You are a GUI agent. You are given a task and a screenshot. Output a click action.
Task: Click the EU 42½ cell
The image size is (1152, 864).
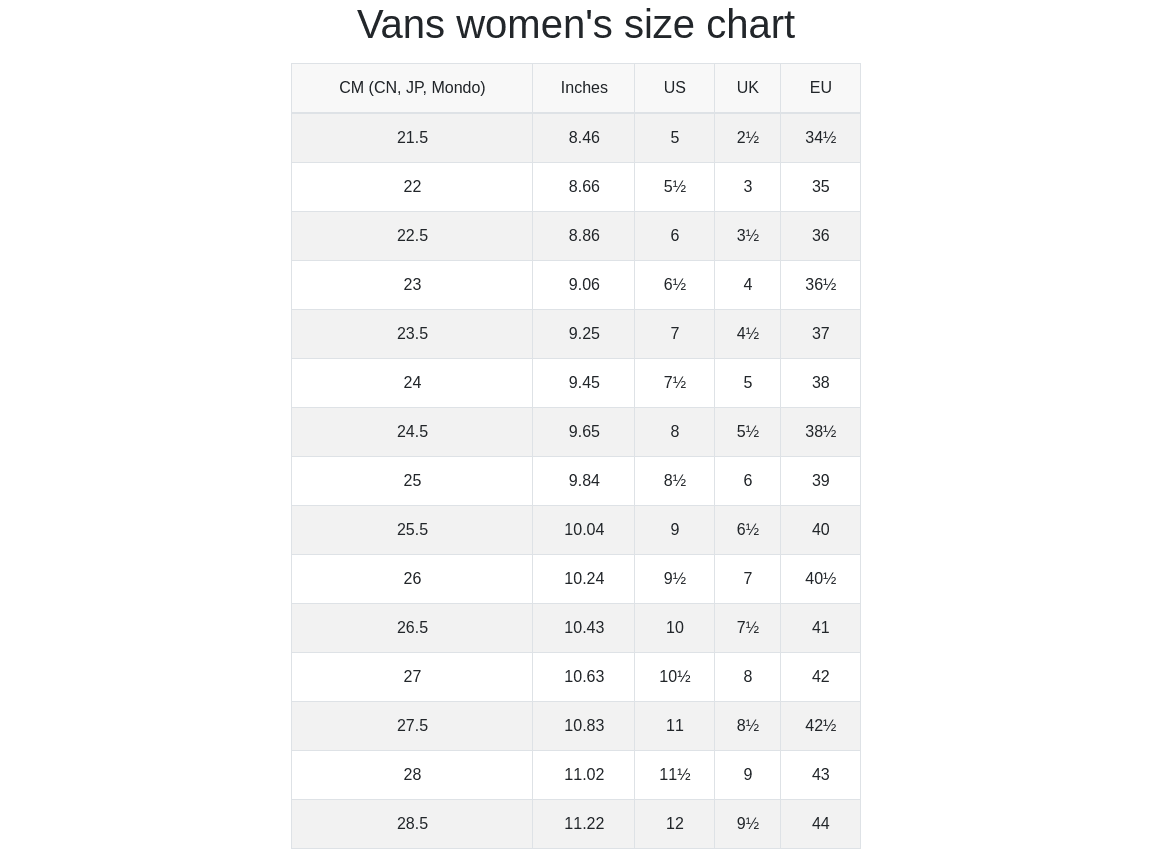tap(820, 726)
